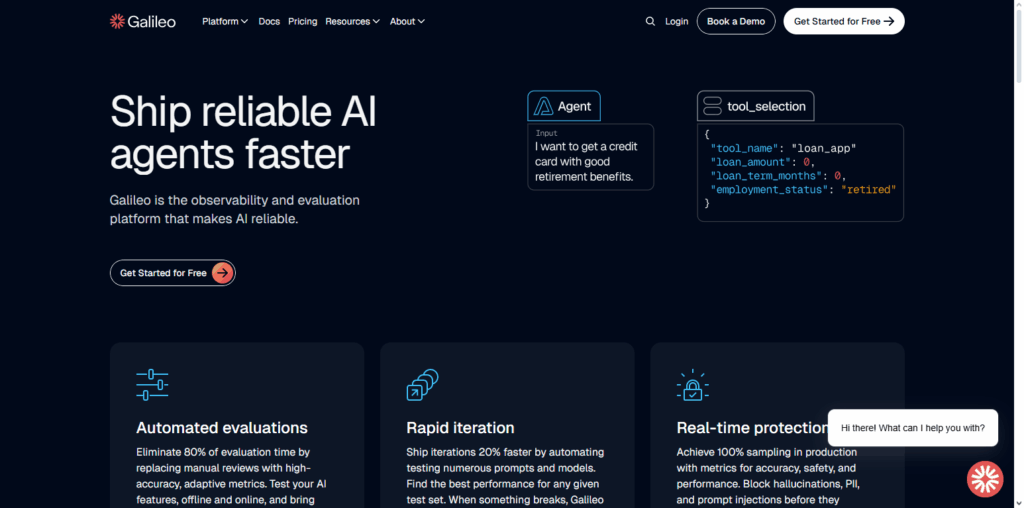
Task: Click the orange arrow circle in the hero button
Action: tap(222, 273)
